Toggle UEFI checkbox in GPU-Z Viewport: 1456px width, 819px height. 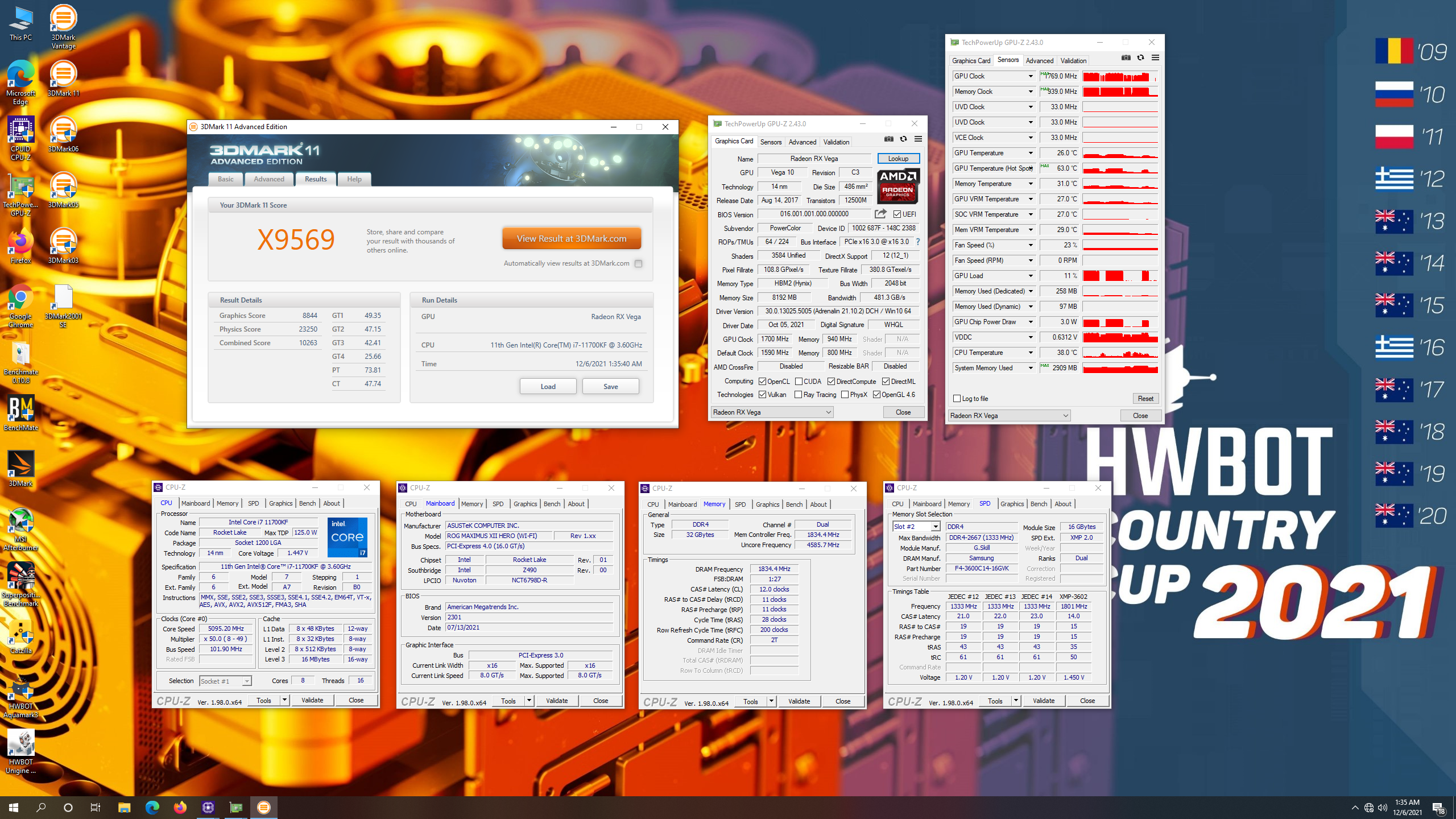(897, 214)
